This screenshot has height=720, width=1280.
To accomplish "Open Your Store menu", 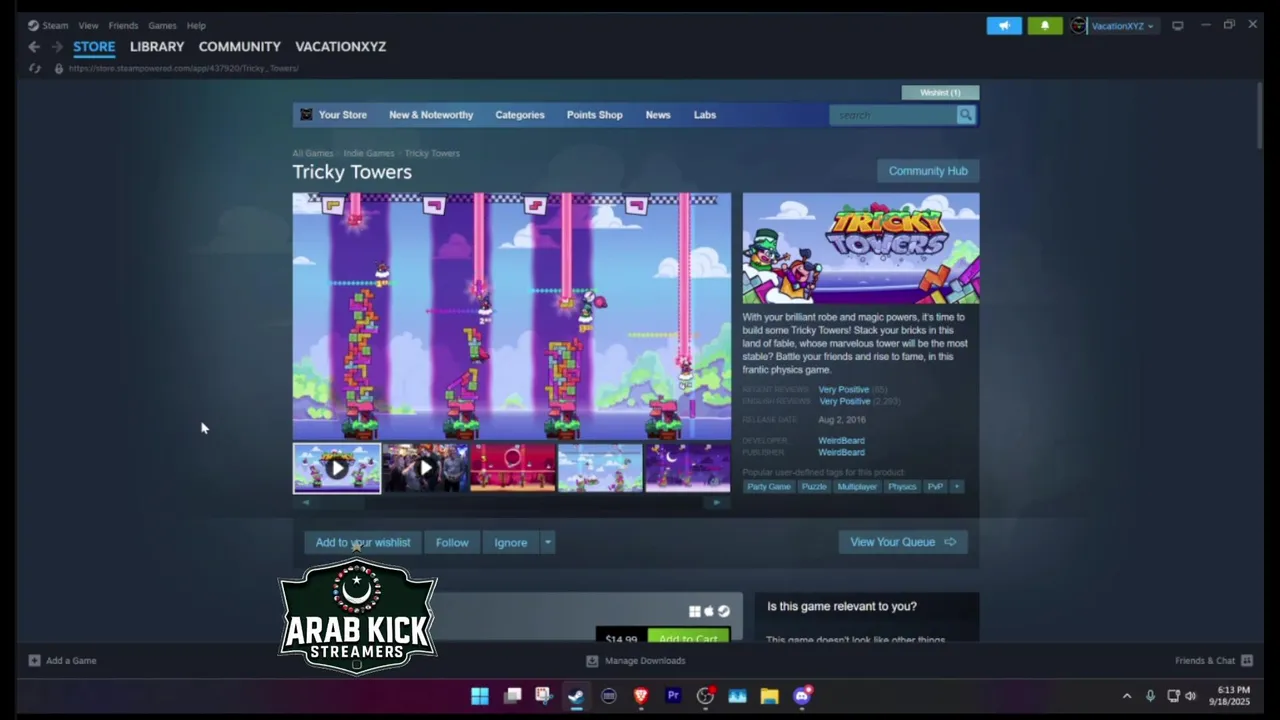I will tap(342, 115).
